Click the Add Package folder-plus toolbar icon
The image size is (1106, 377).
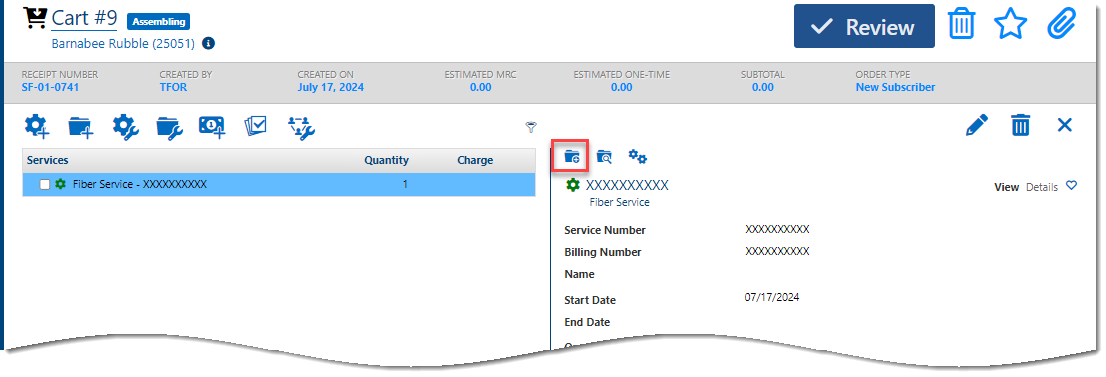click(x=80, y=126)
